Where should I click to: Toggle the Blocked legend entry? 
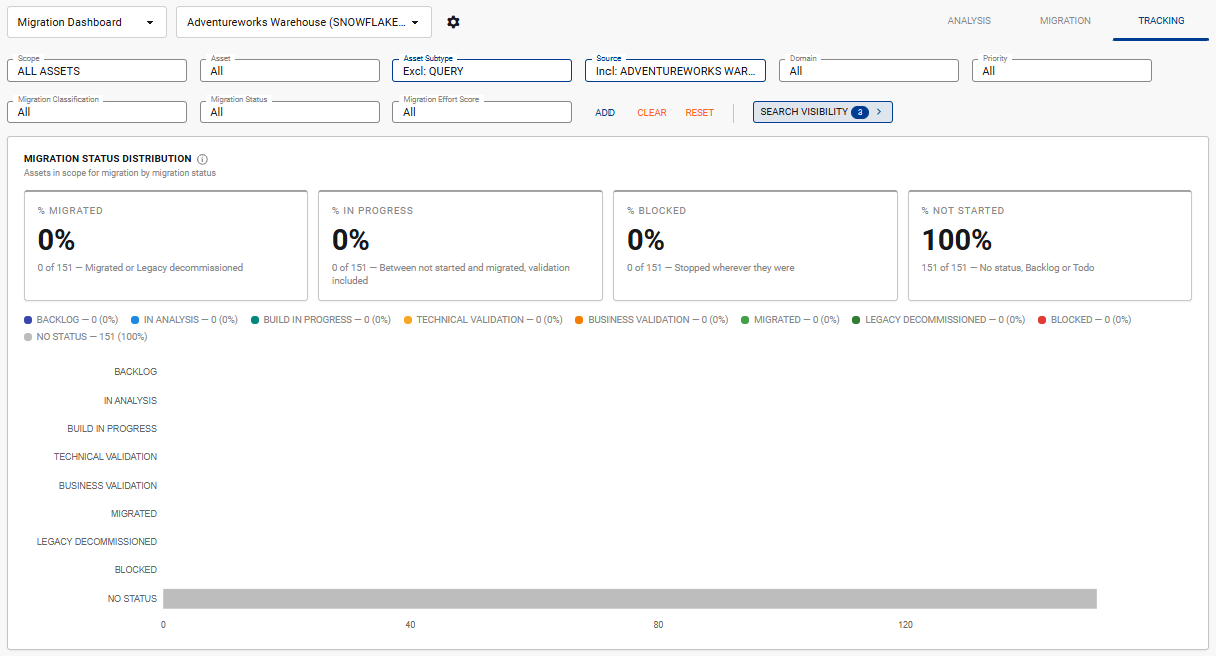(x=1084, y=320)
